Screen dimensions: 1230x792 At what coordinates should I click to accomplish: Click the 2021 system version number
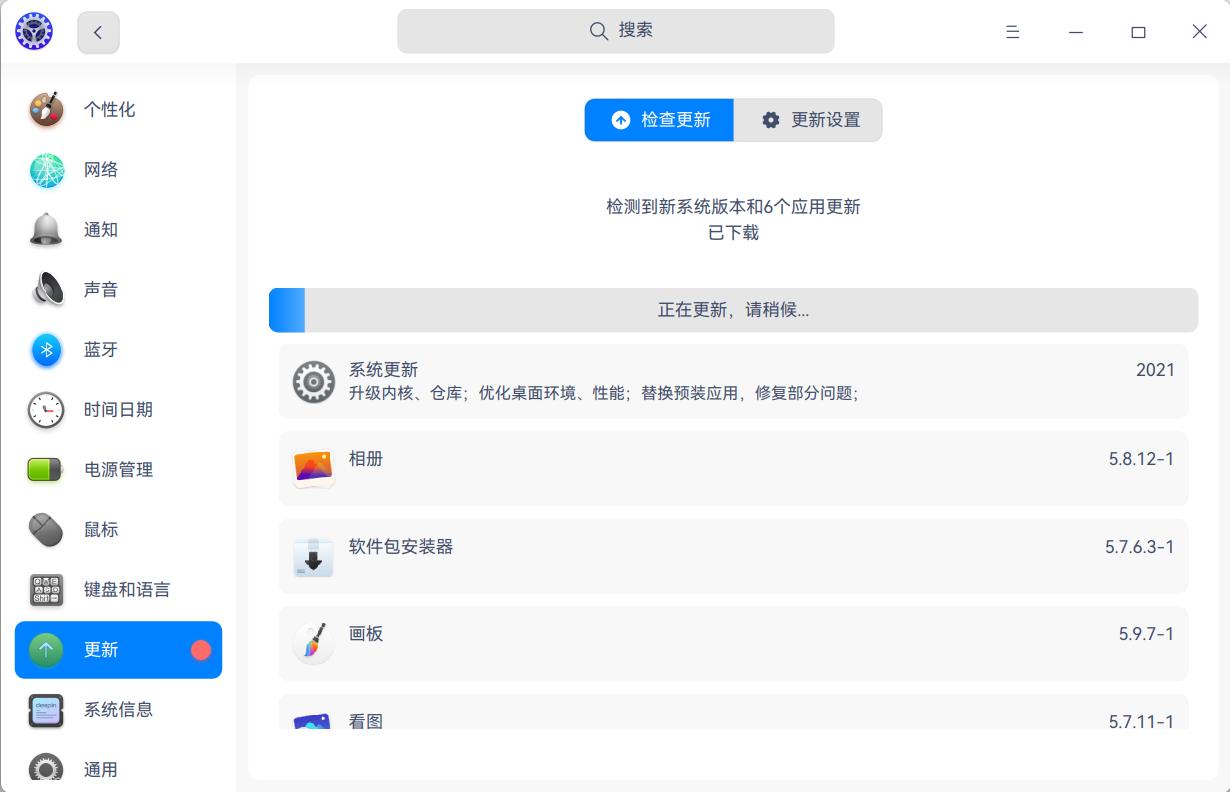(1155, 370)
